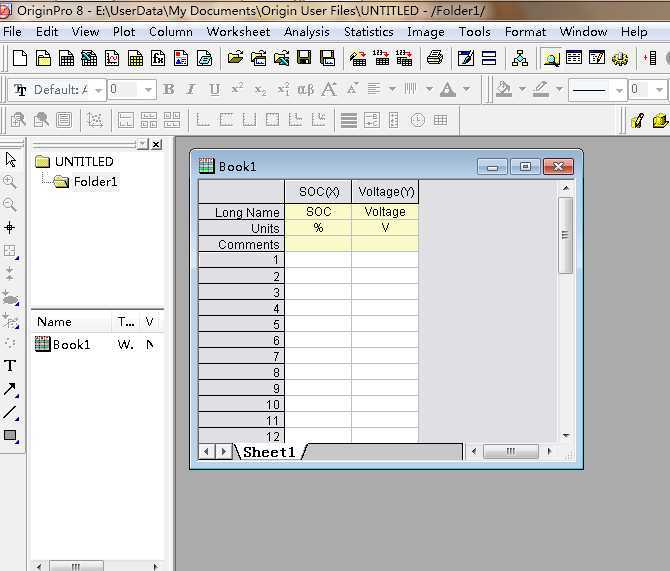This screenshot has height=571, width=670.
Task: Insert Greek symbols button
Action: tap(306, 89)
